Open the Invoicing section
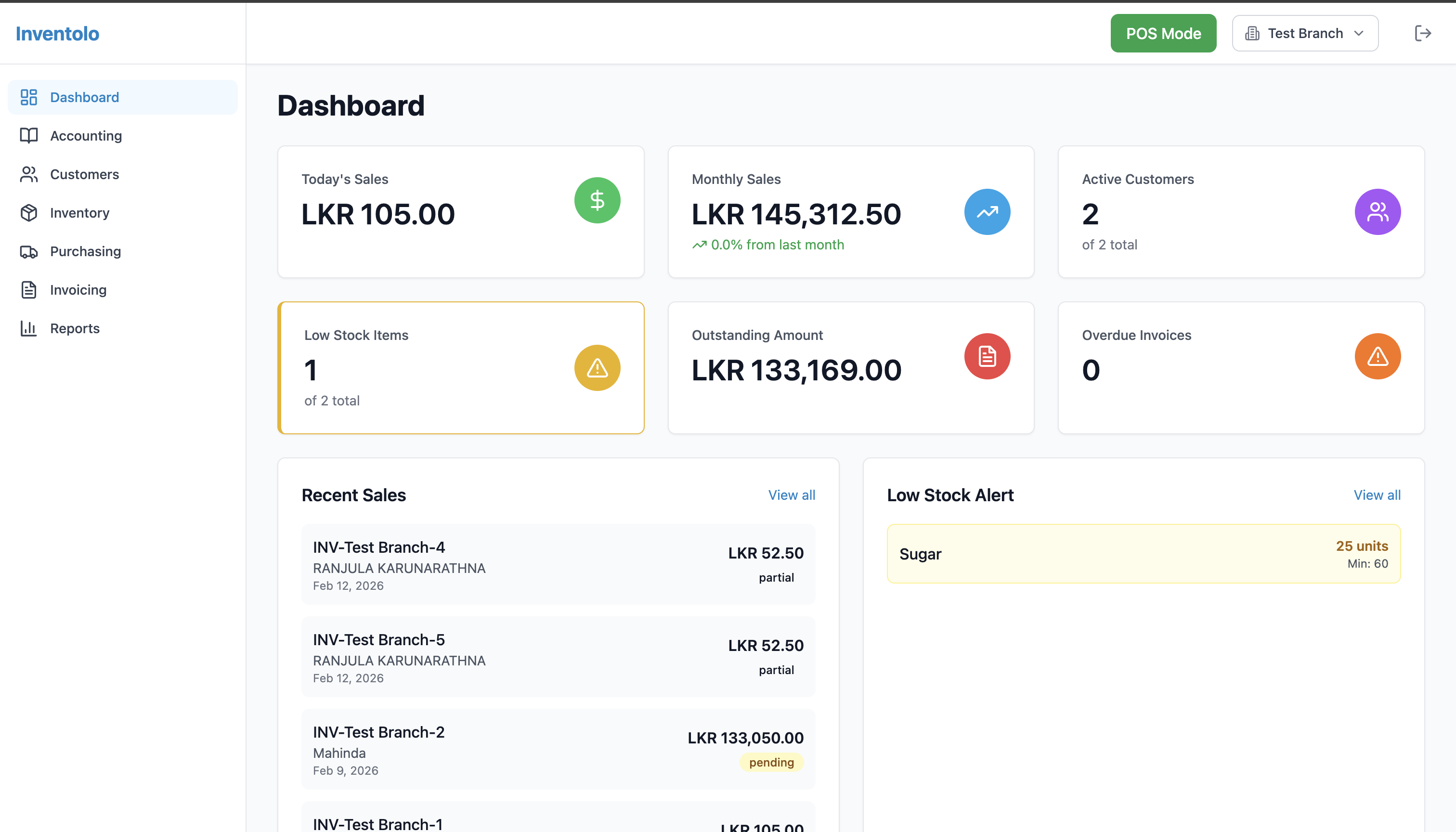1456x832 pixels. (x=78, y=290)
